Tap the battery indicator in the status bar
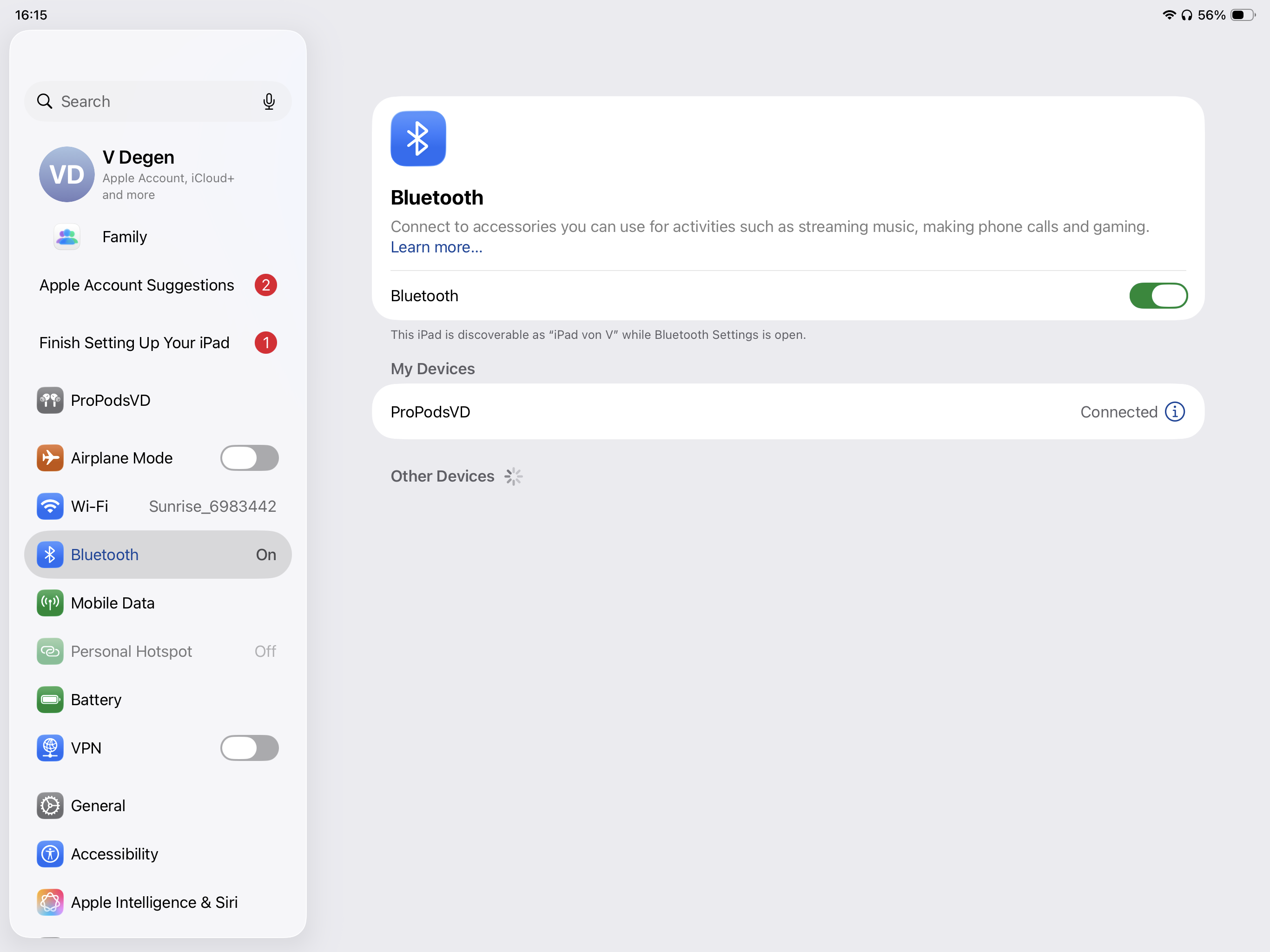1270x952 pixels. coord(1243,15)
